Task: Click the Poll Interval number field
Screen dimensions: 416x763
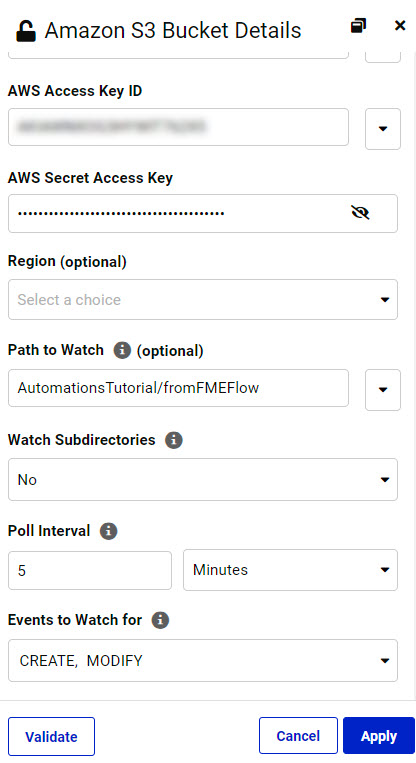Action: (90, 570)
